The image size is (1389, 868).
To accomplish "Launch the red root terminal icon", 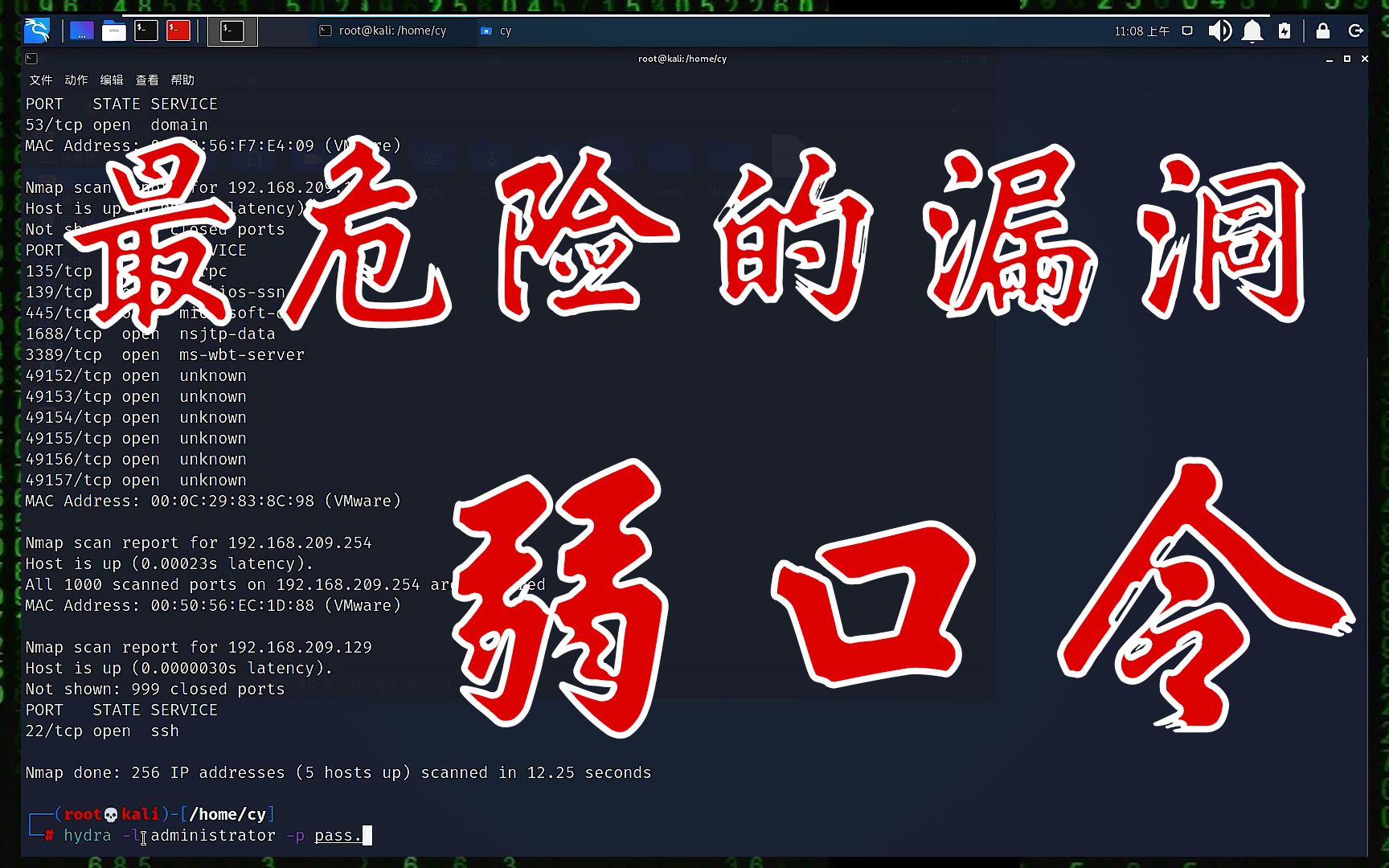I will [x=178, y=31].
